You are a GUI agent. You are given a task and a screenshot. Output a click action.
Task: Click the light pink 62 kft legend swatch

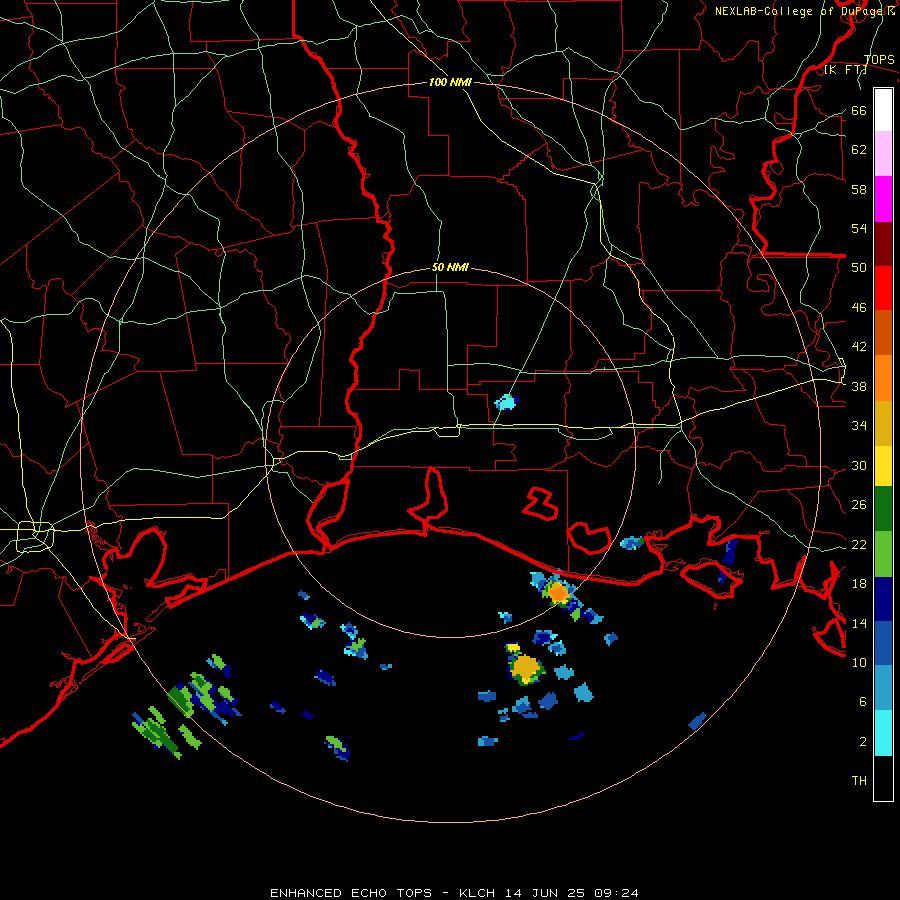(x=883, y=153)
